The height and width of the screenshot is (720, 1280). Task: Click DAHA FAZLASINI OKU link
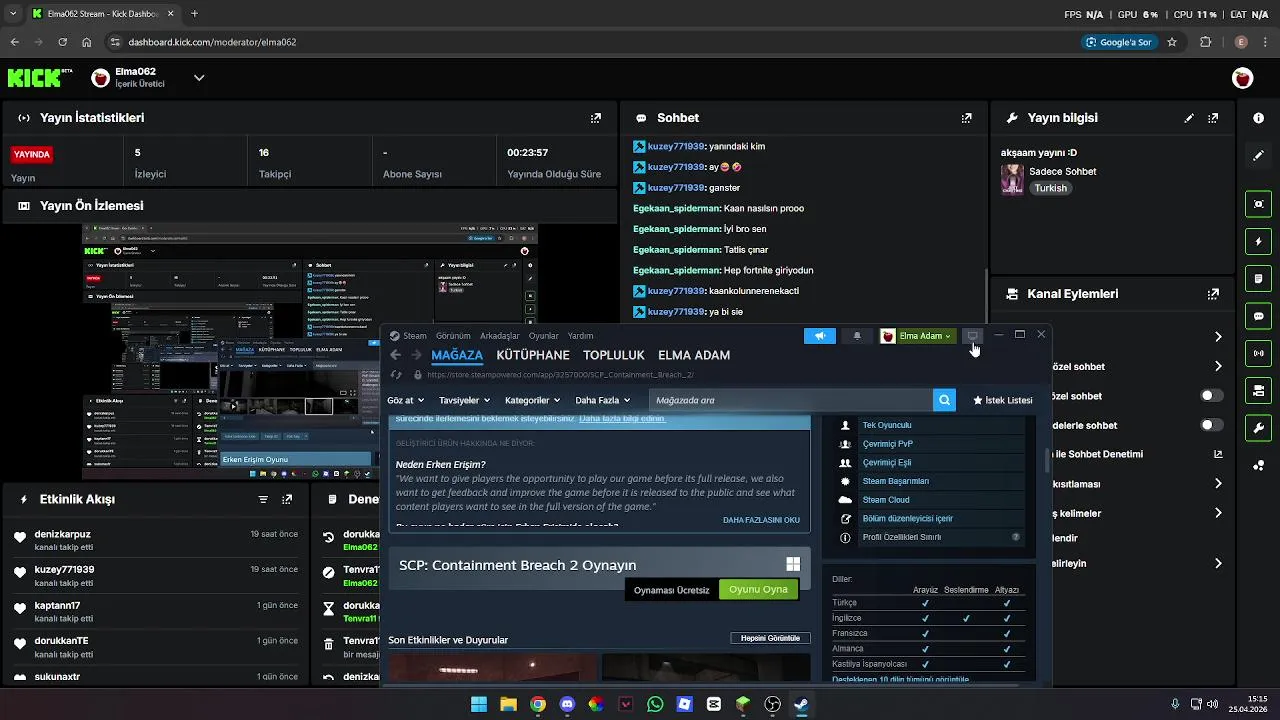coord(761,520)
